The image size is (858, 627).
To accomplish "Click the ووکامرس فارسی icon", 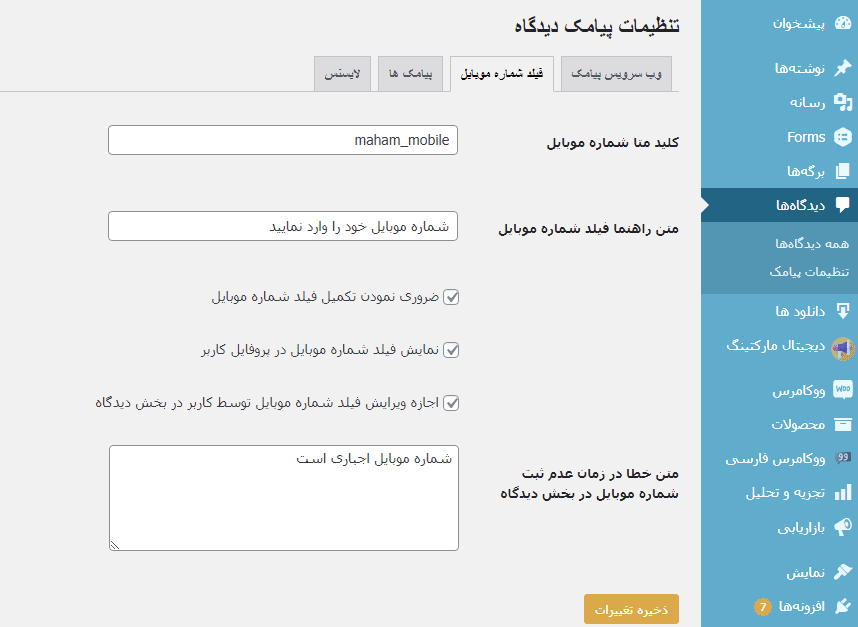I will tap(843, 458).
